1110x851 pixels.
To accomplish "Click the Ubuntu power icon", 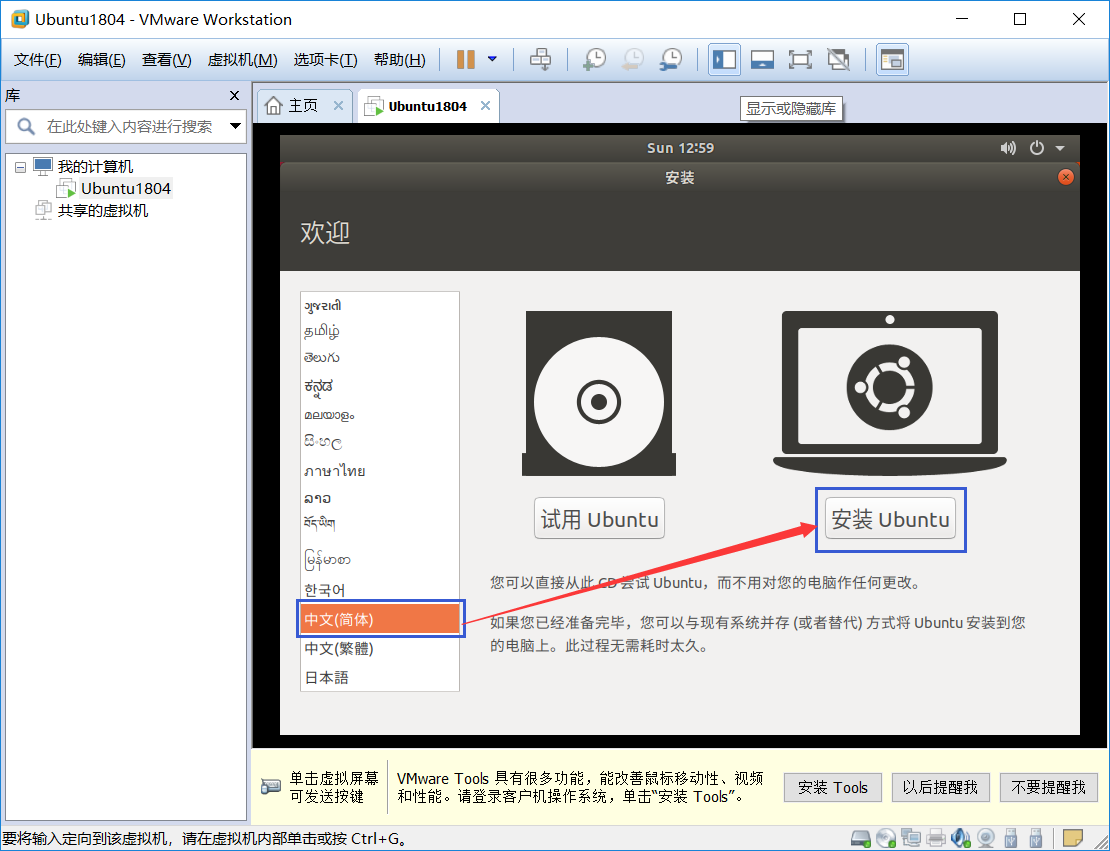I will 1036,148.
